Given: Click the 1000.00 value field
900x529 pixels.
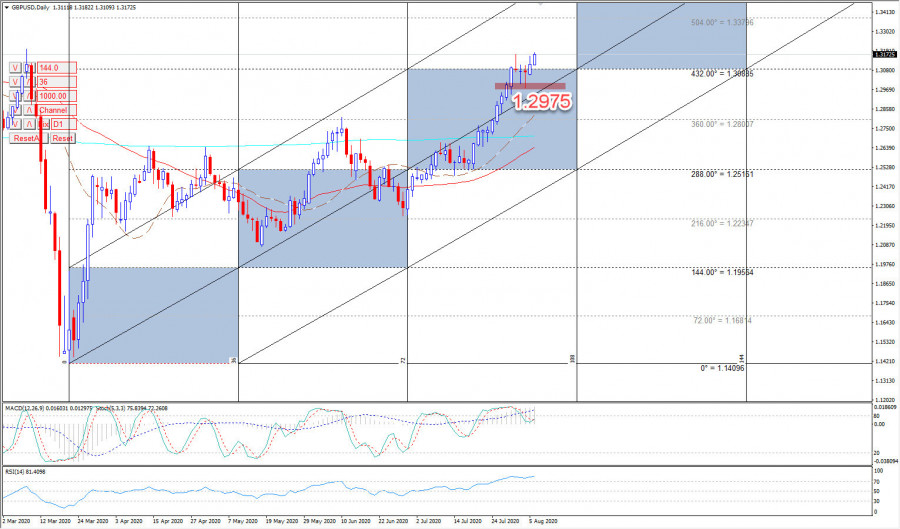Looking at the screenshot, I should 57,96.
